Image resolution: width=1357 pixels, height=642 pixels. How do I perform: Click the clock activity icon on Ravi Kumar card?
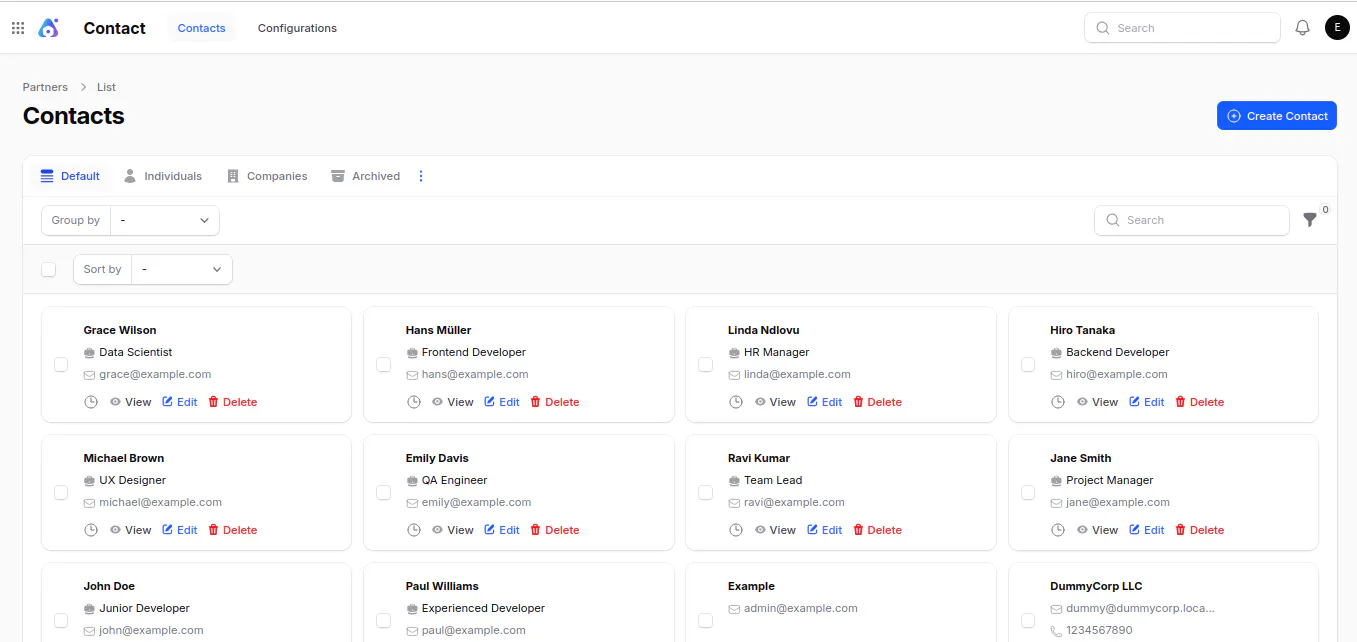(x=736, y=530)
